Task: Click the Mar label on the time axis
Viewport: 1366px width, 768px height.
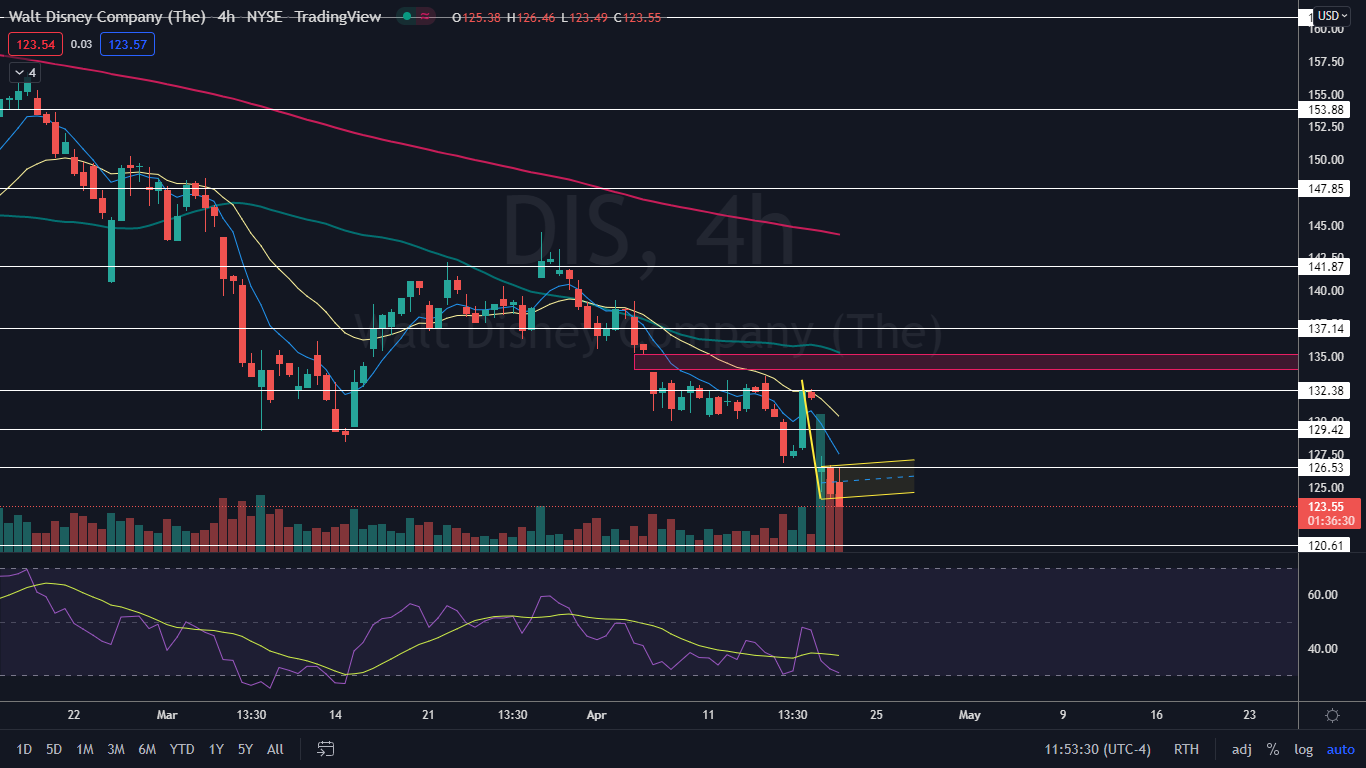Action: 167,715
